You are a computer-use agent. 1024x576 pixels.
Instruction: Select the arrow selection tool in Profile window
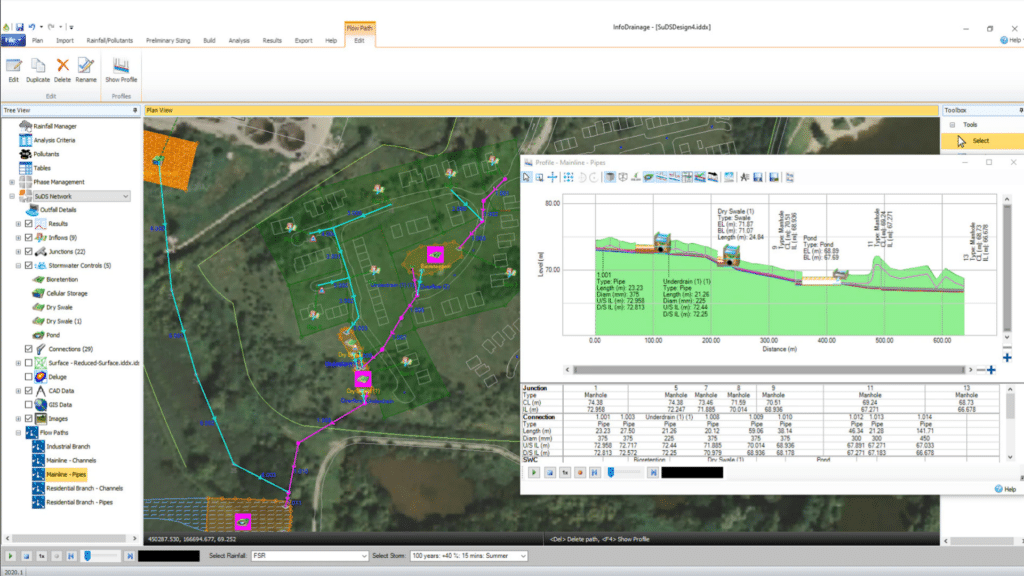(x=526, y=177)
